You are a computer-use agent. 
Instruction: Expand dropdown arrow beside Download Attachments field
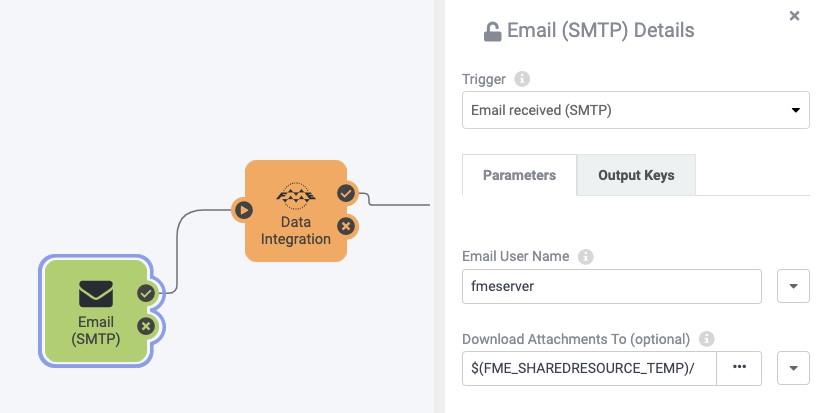click(x=793, y=368)
